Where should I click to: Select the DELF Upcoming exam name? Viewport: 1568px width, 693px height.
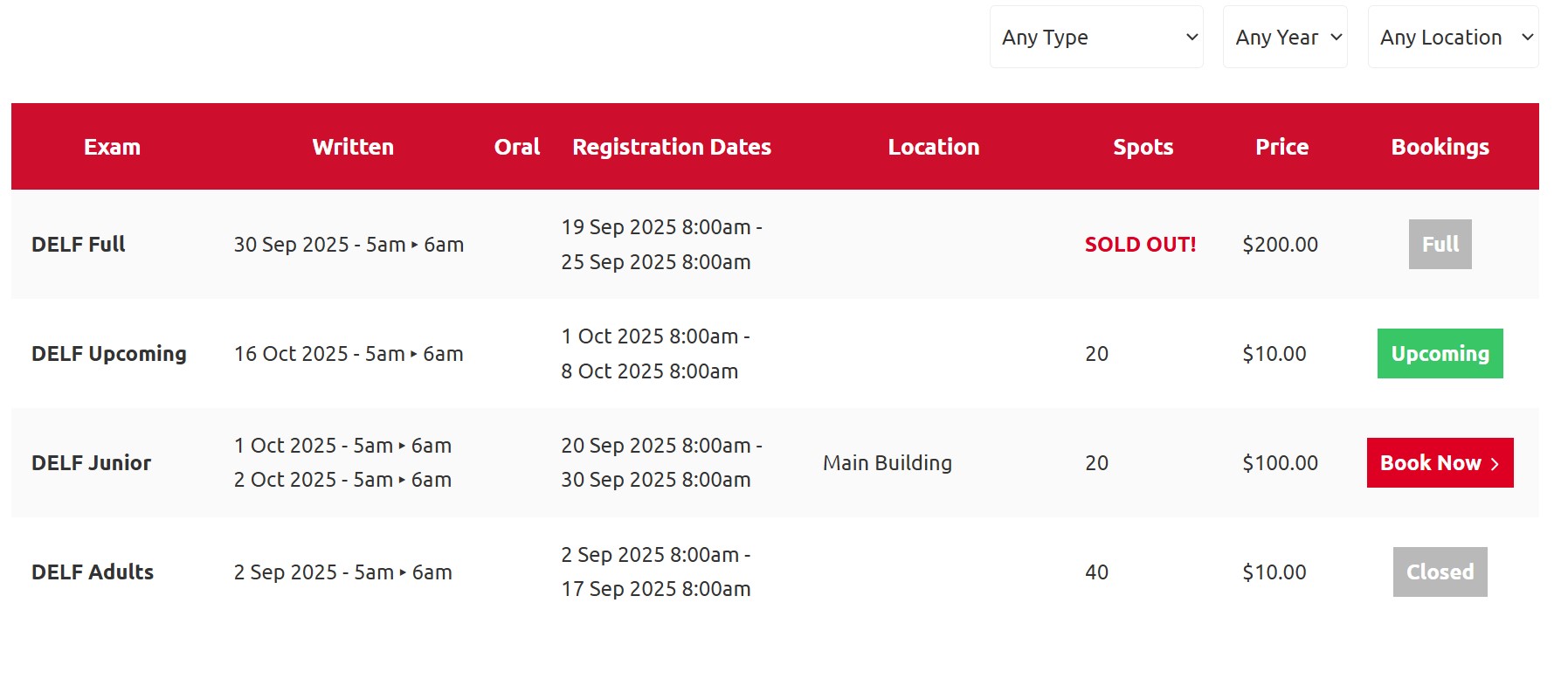tap(109, 353)
